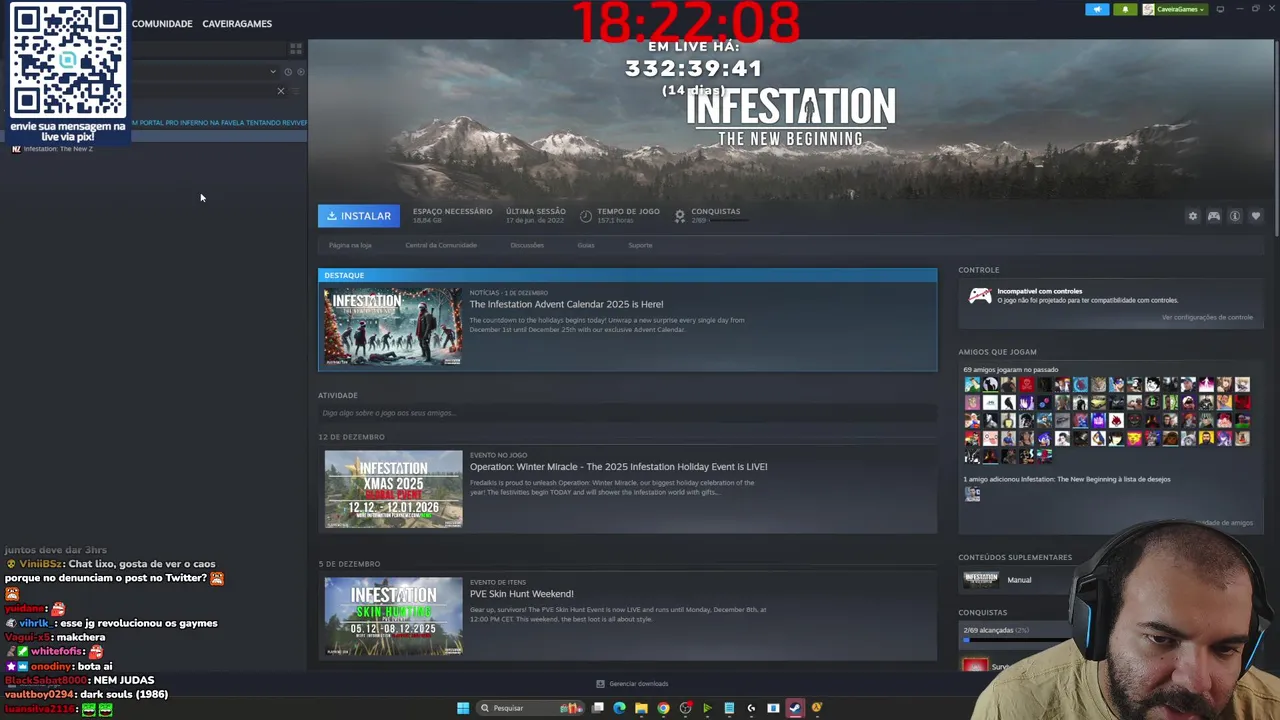
Task: Clear the library search field
Action: tap(280, 91)
